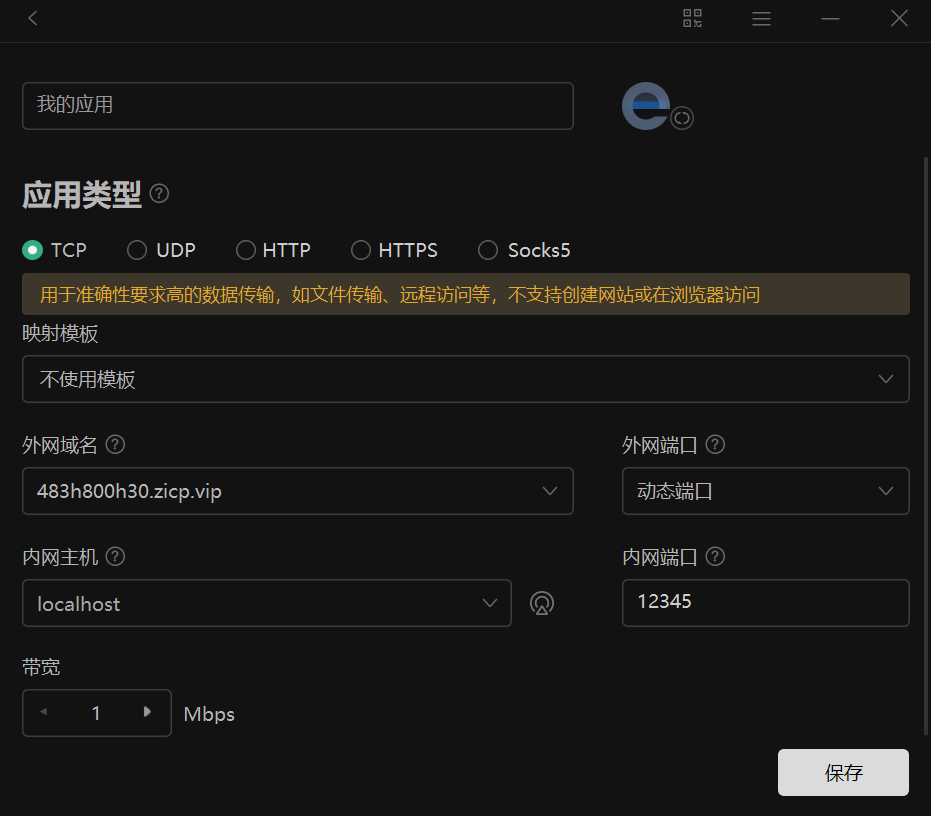Open the hamburger menu icon
Viewport: 931px width, 816px height.
(x=761, y=19)
